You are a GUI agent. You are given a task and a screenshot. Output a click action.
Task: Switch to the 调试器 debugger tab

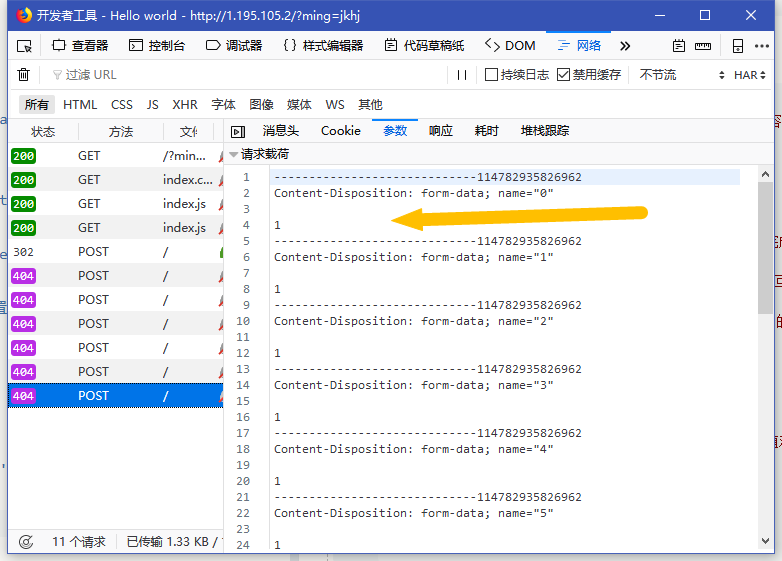pyautogui.click(x=234, y=46)
